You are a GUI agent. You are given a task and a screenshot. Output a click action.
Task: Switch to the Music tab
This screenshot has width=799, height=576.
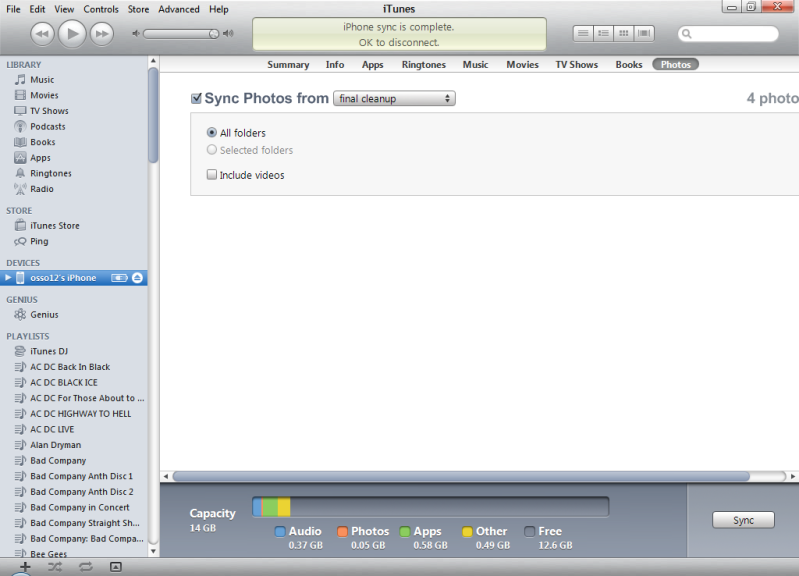click(x=475, y=65)
